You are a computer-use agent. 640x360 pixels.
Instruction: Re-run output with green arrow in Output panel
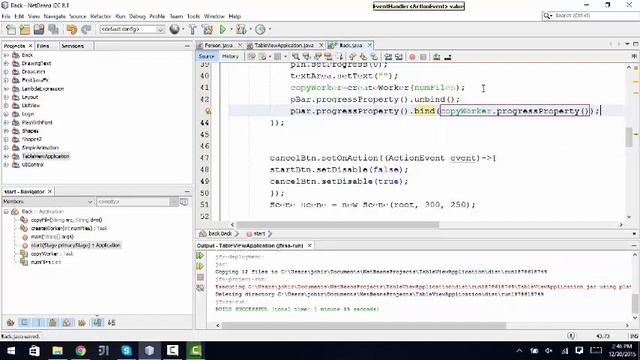pos(200,256)
